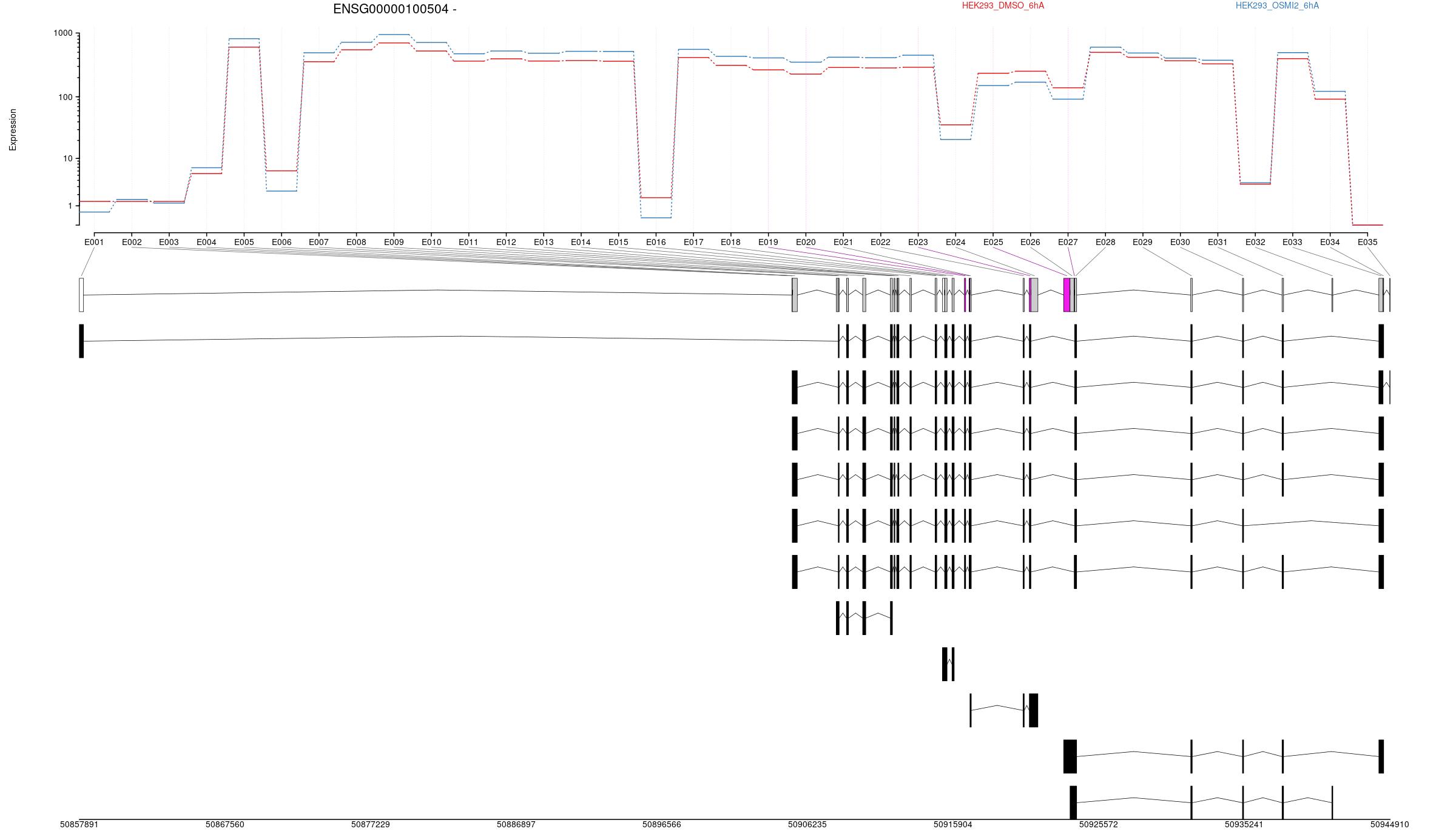The width and height of the screenshot is (1456, 837).
Task: Click exon label E001
Action: [94, 242]
